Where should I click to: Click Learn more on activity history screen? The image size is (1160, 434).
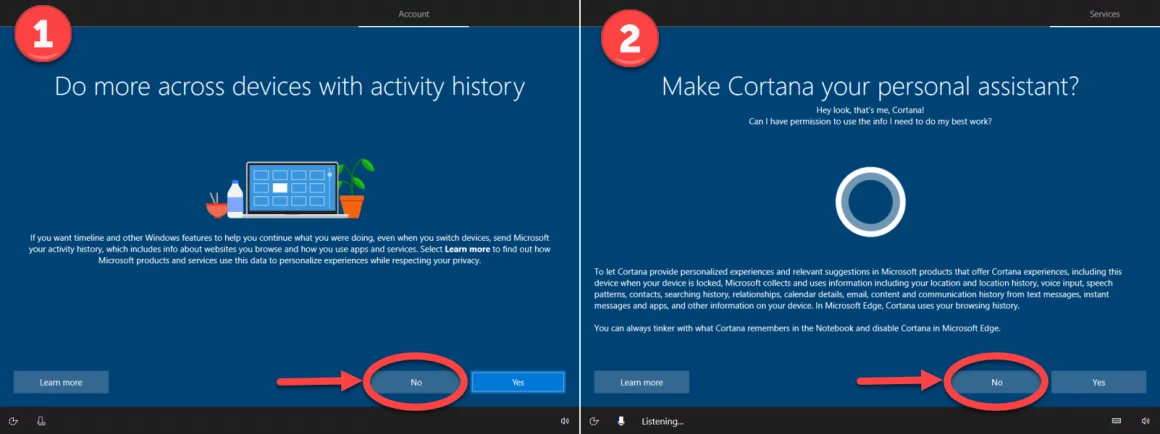[x=61, y=382]
